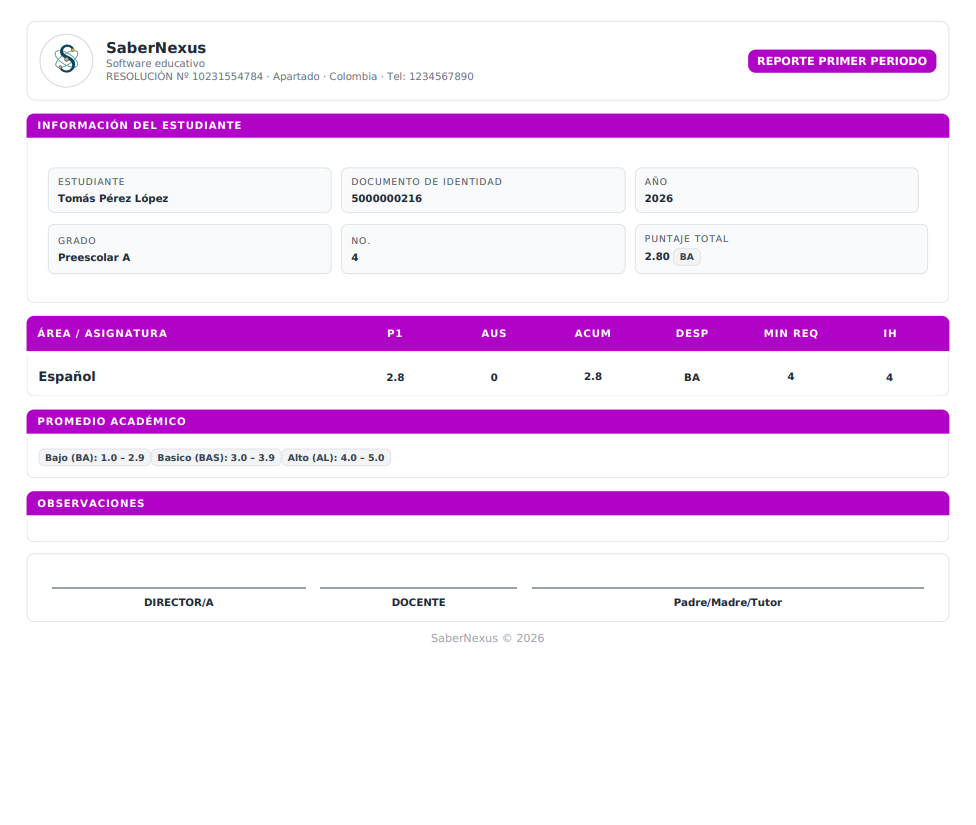The height and width of the screenshot is (825, 976).
Task: Click the REPORTE PRIMER PERIODO button
Action: tap(841, 61)
